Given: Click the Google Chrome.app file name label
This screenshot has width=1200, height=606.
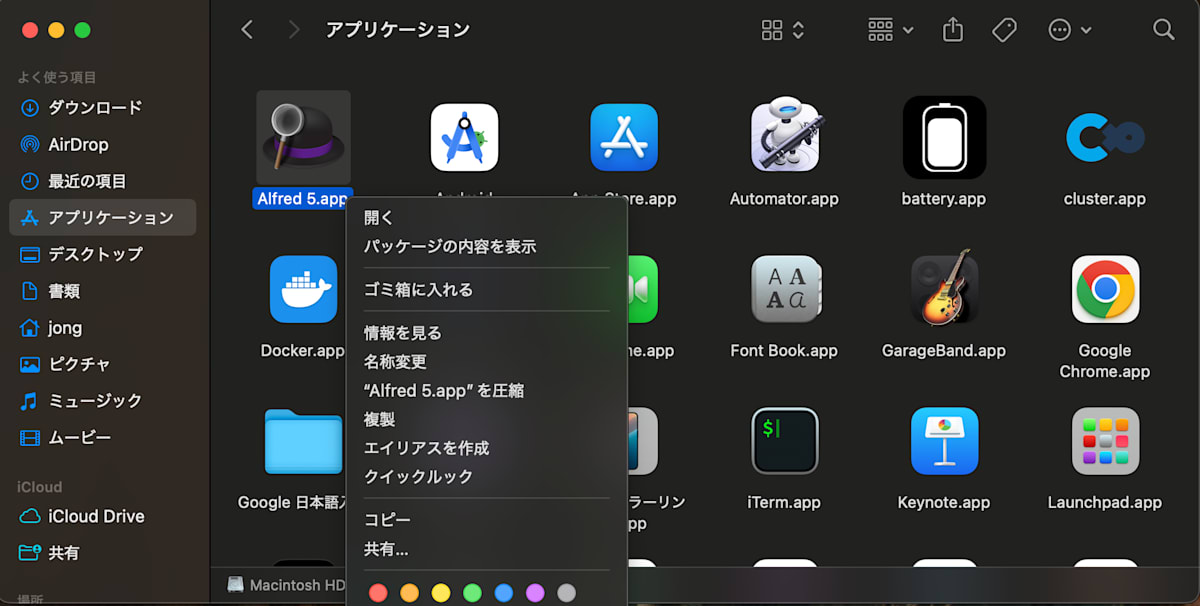Looking at the screenshot, I should 1105,361.
